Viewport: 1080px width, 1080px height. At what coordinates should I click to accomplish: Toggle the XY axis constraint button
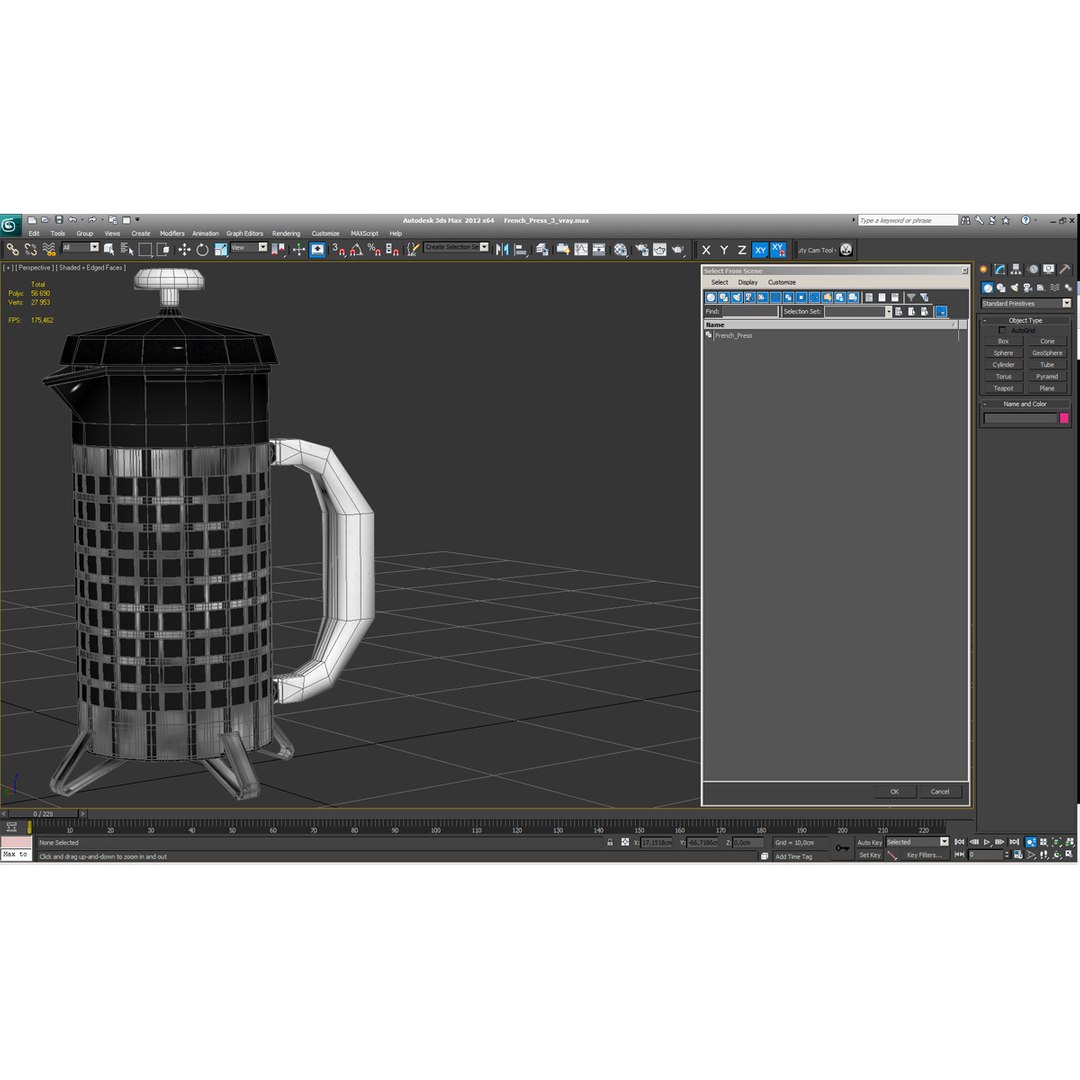(x=760, y=250)
